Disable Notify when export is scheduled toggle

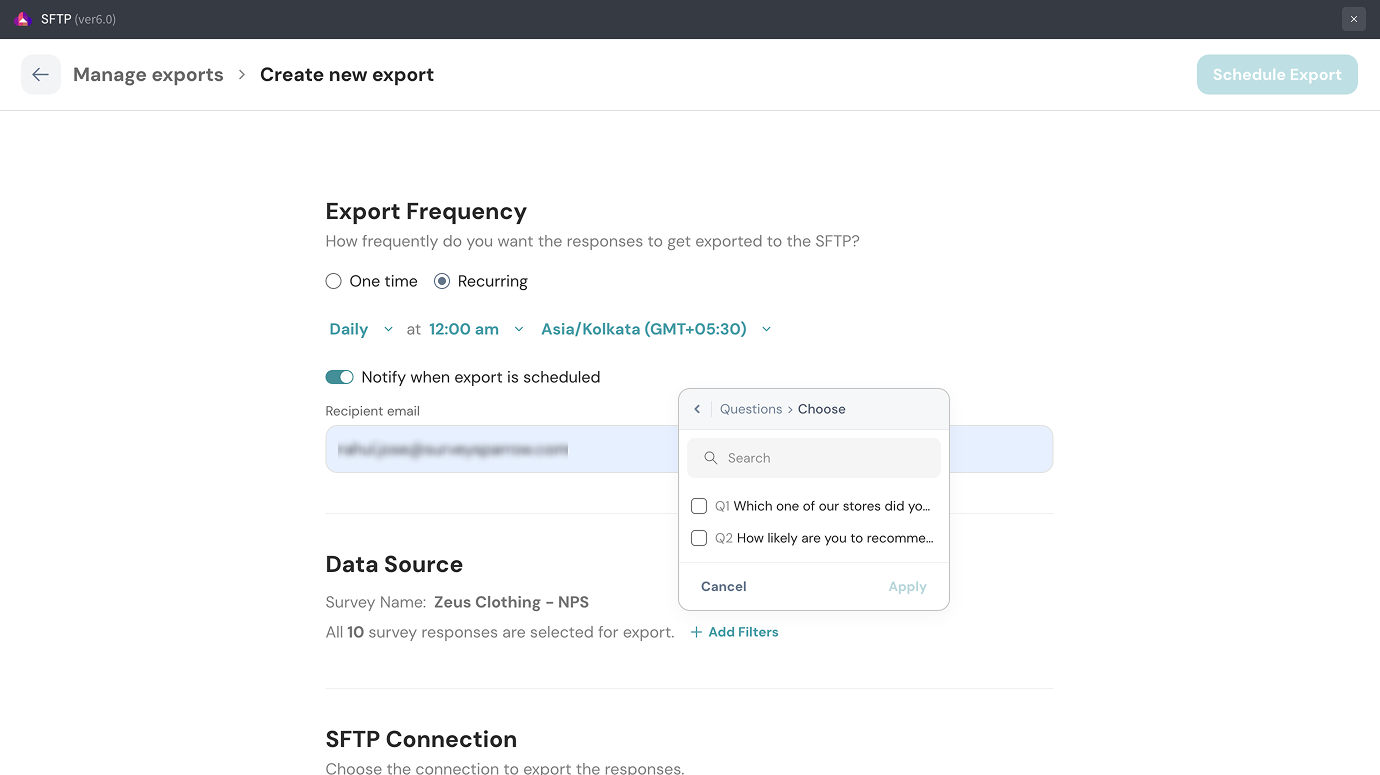coord(340,377)
